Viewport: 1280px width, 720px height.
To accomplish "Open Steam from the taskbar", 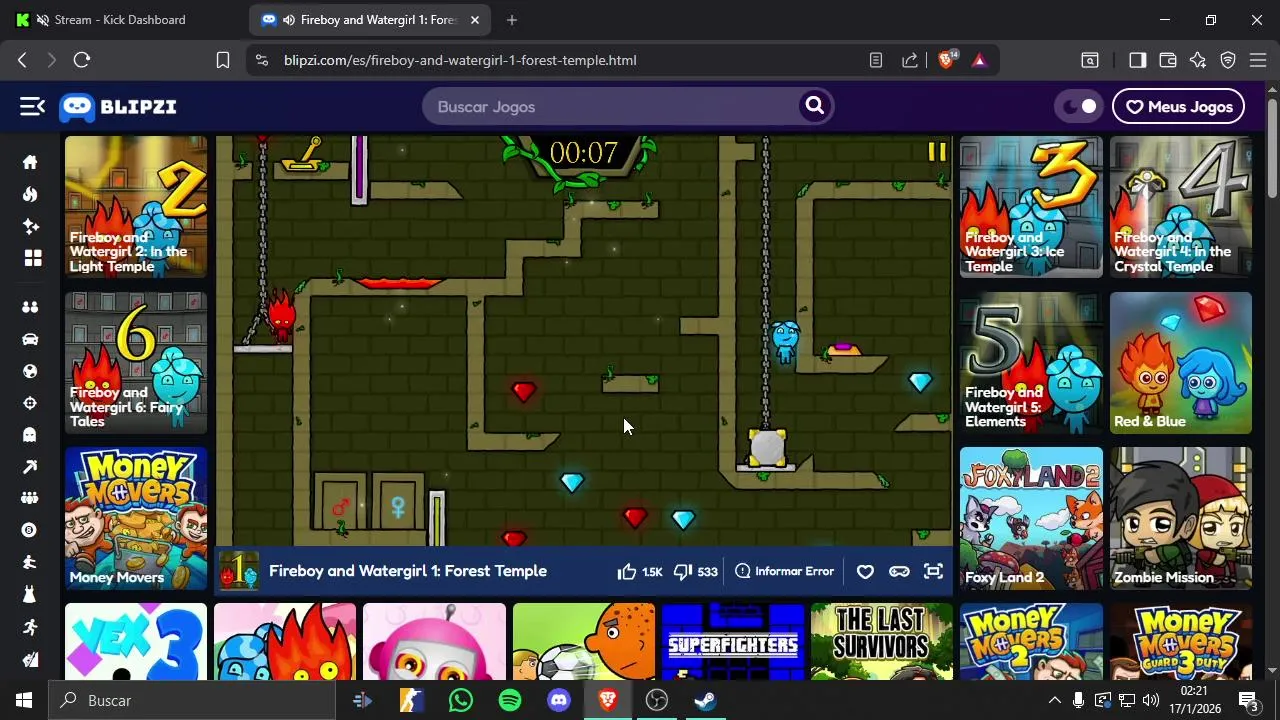I will click(x=706, y=700).
